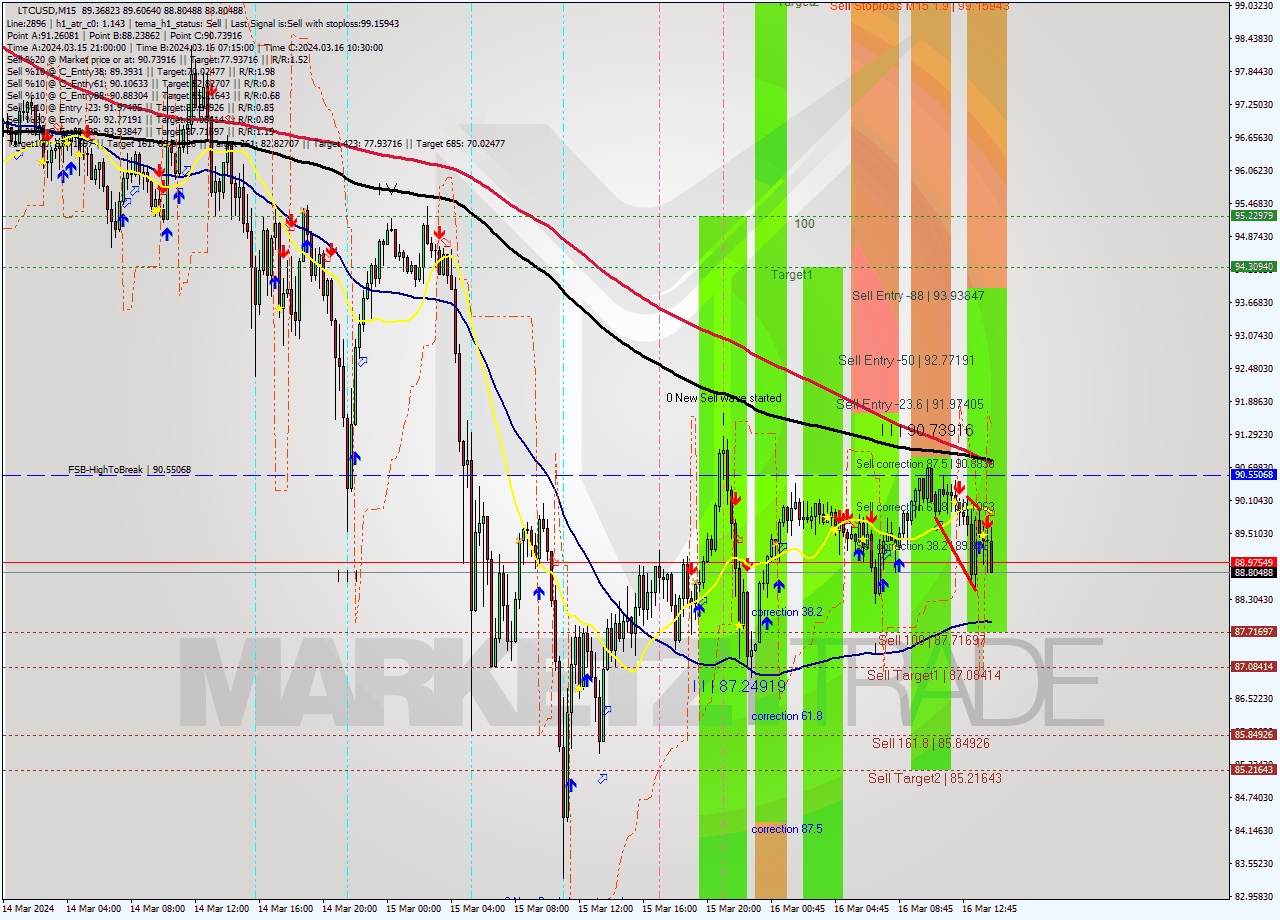The image size is (1280, 920).
Task: Select the 'correction 61.8' label
Action: click(x=787, y=716)
